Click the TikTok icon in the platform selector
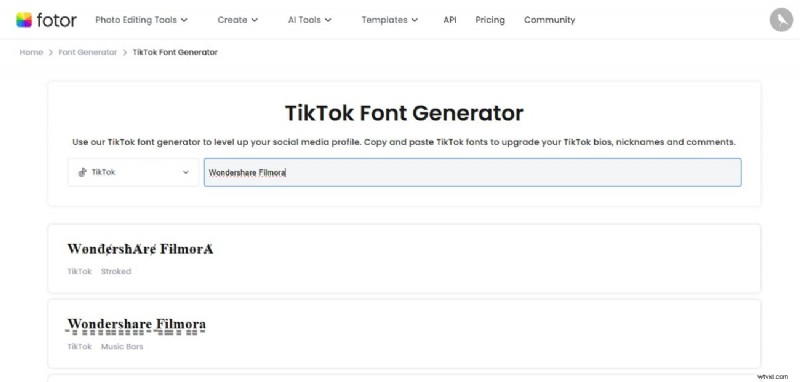The width and height of the screenshot is (800, 382). [83, 172]
